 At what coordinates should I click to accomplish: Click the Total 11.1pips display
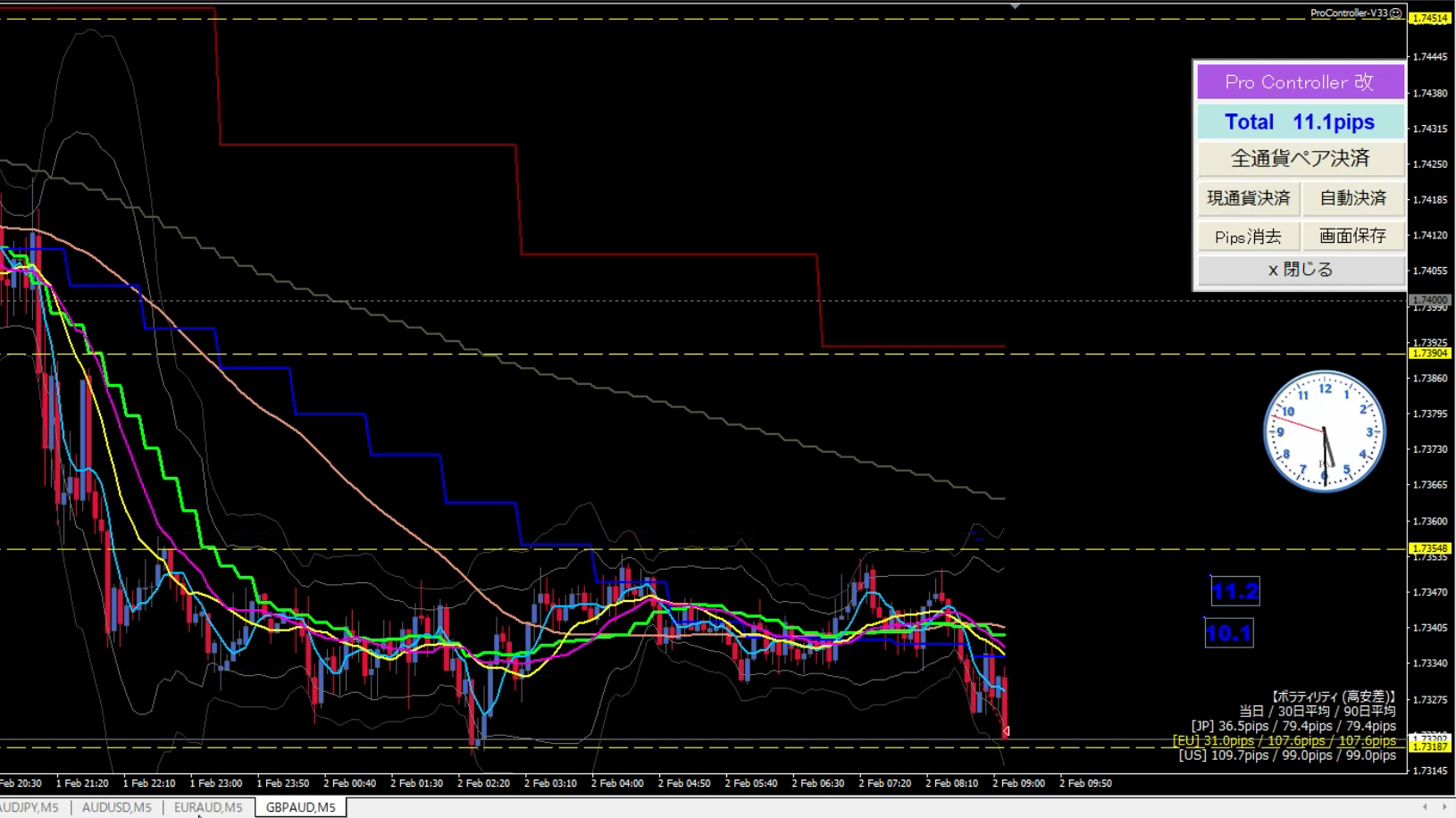point(1301,121)
